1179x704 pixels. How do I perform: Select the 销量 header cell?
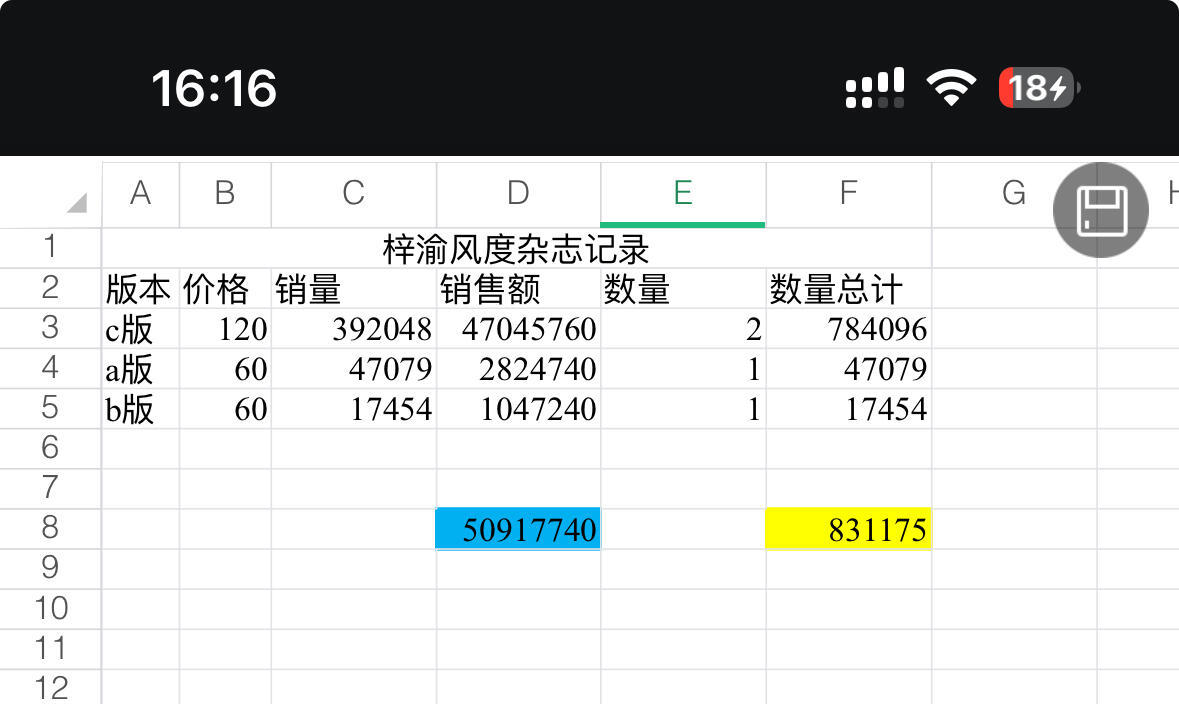[353, 288]
